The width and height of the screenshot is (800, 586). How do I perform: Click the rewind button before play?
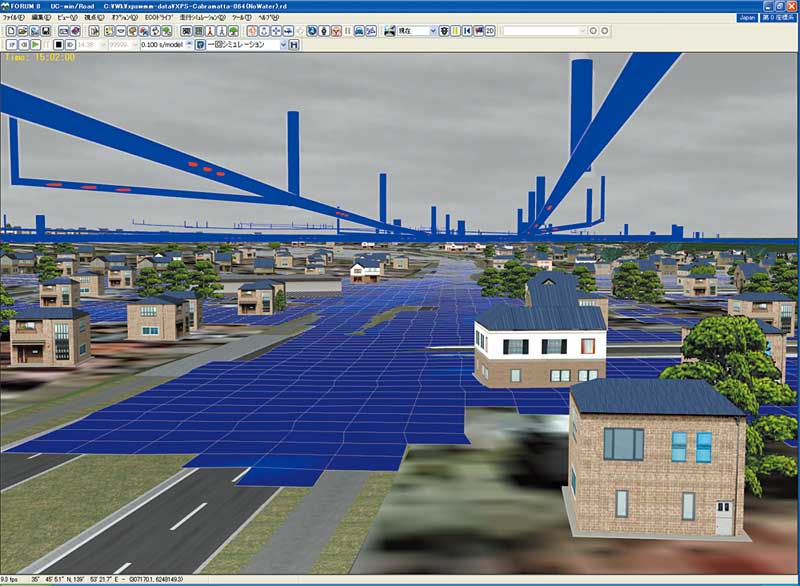(23, 44)
